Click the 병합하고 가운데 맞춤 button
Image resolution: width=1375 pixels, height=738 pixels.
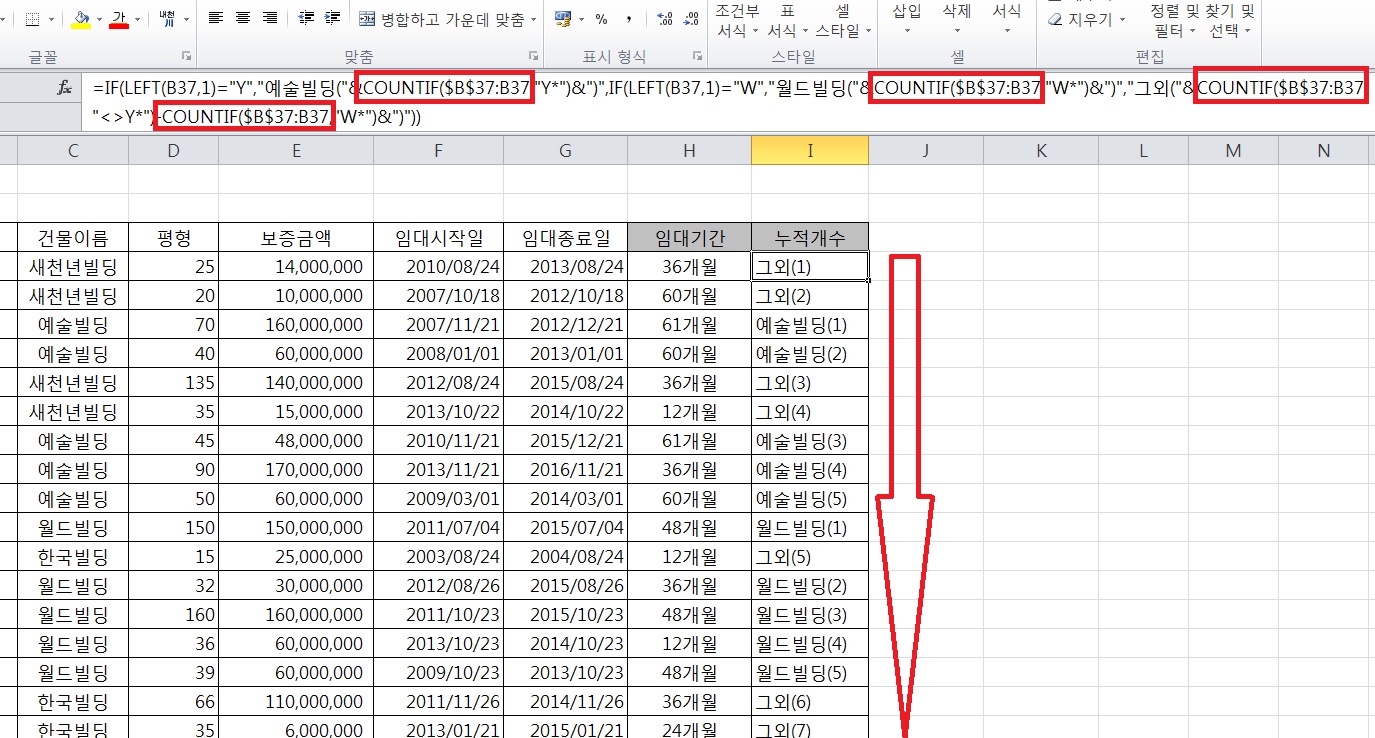445,19
